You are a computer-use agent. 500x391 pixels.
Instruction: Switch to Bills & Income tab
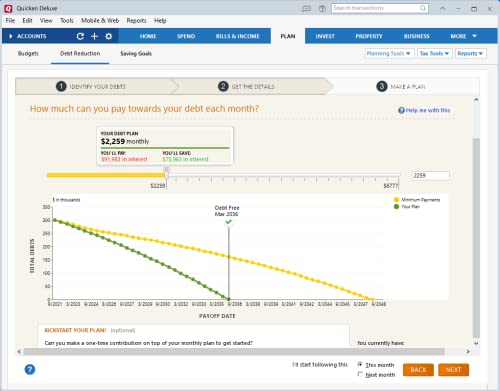click(x=238, y=36)
